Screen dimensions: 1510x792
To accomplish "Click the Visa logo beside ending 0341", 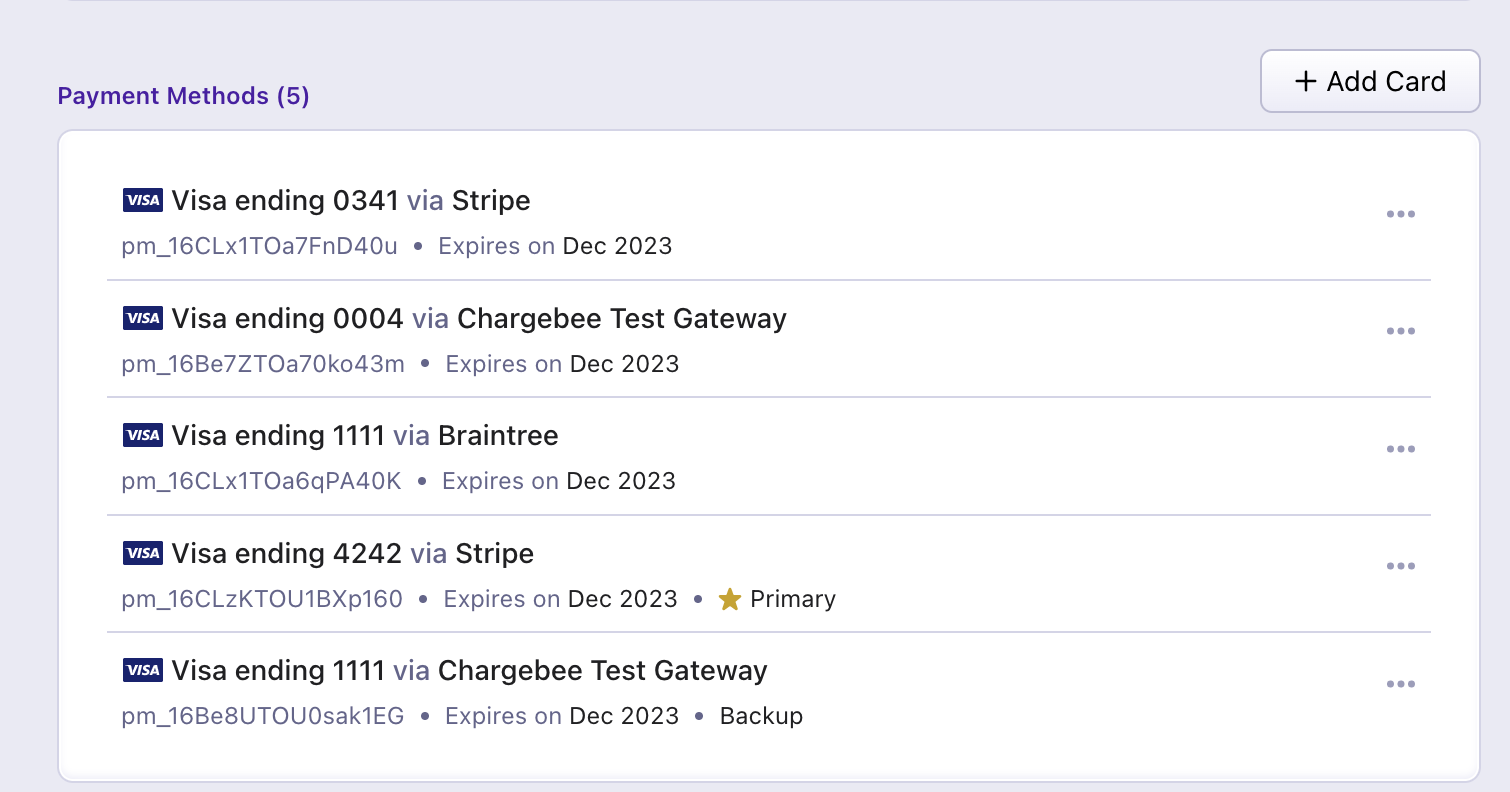I will (142, 201).
